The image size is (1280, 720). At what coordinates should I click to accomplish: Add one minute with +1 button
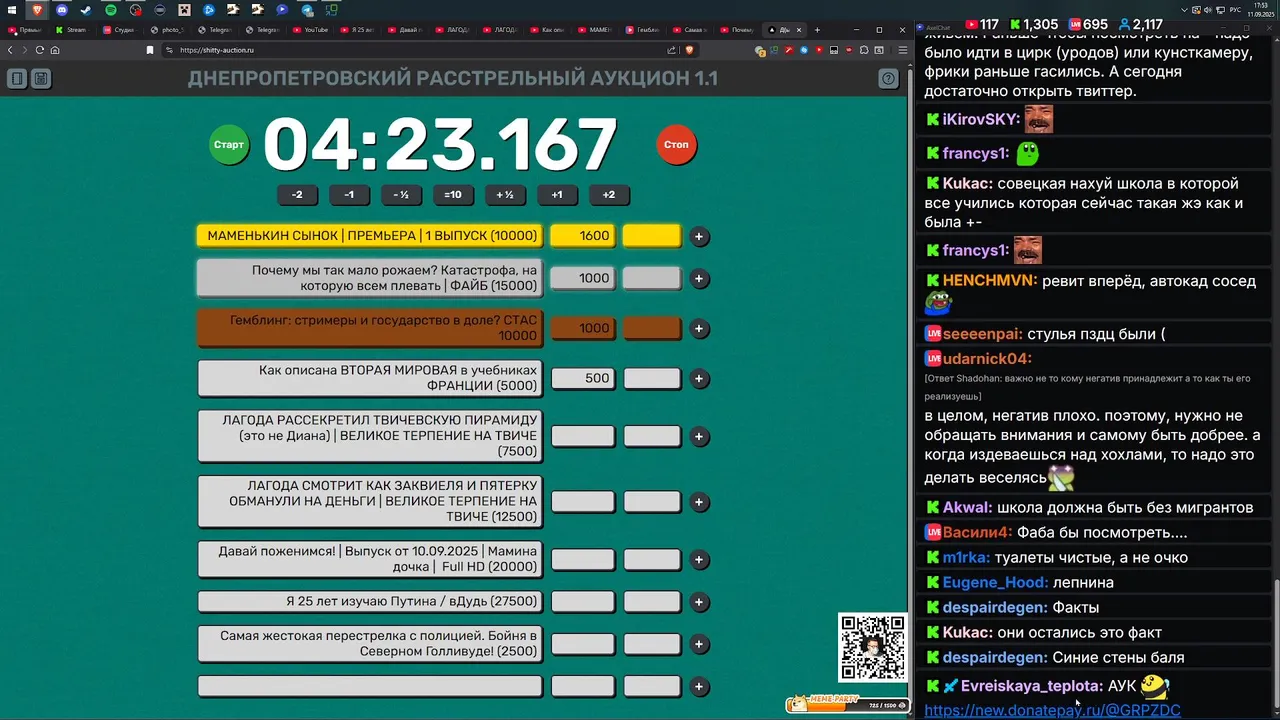(x=557, y=195)
